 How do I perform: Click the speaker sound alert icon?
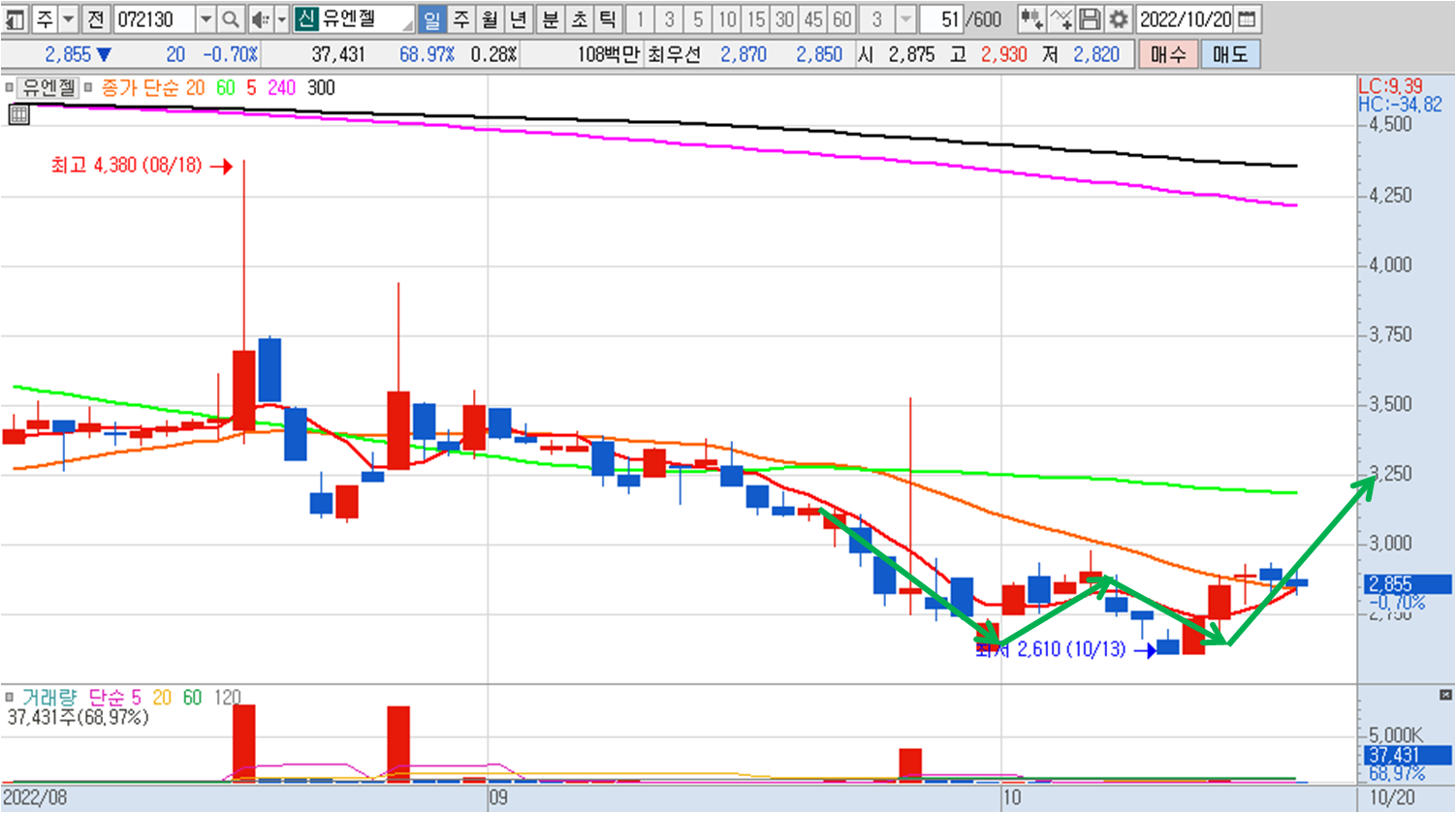(x=260, y=18)
